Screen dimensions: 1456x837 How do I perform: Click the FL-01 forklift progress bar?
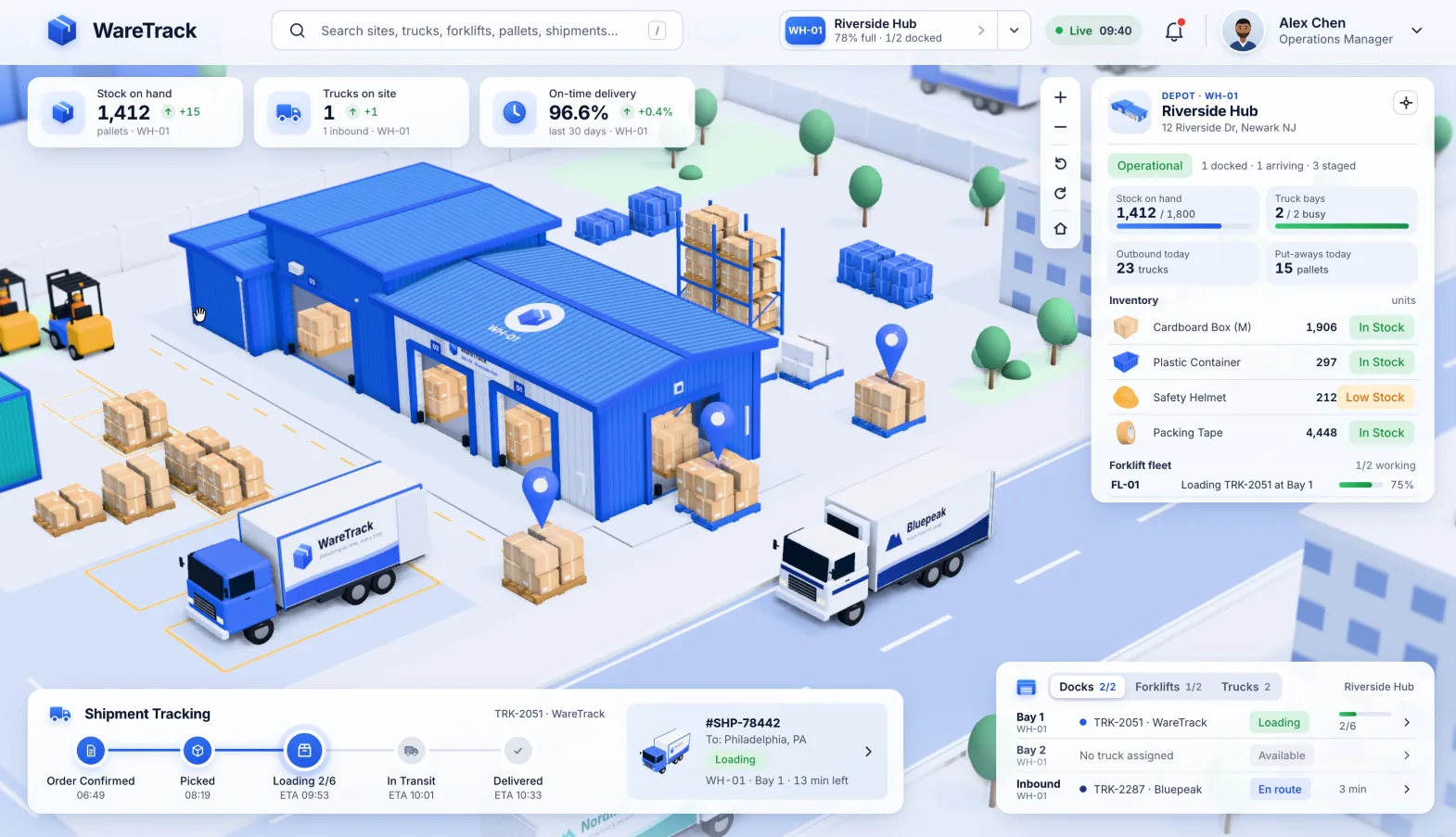tap(1360, 485)
